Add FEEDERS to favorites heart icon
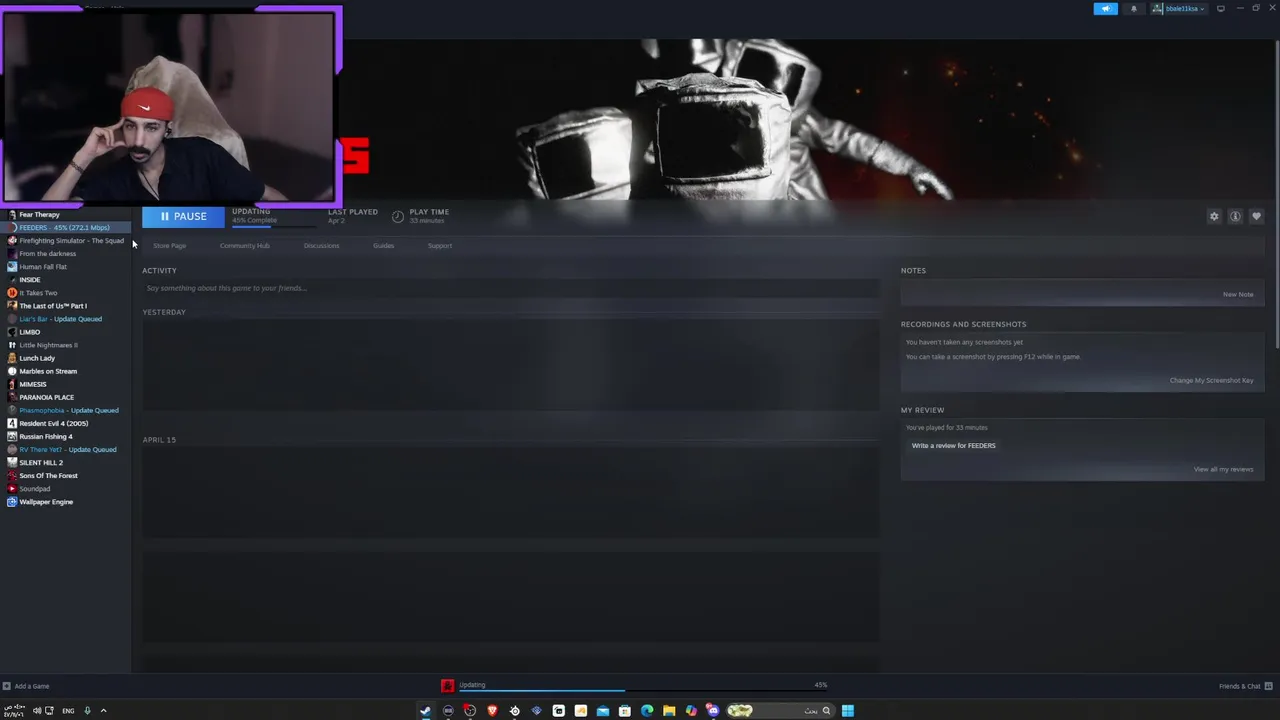The width and height of the screenshot is (1280, 720). [x=1256, y=216]
